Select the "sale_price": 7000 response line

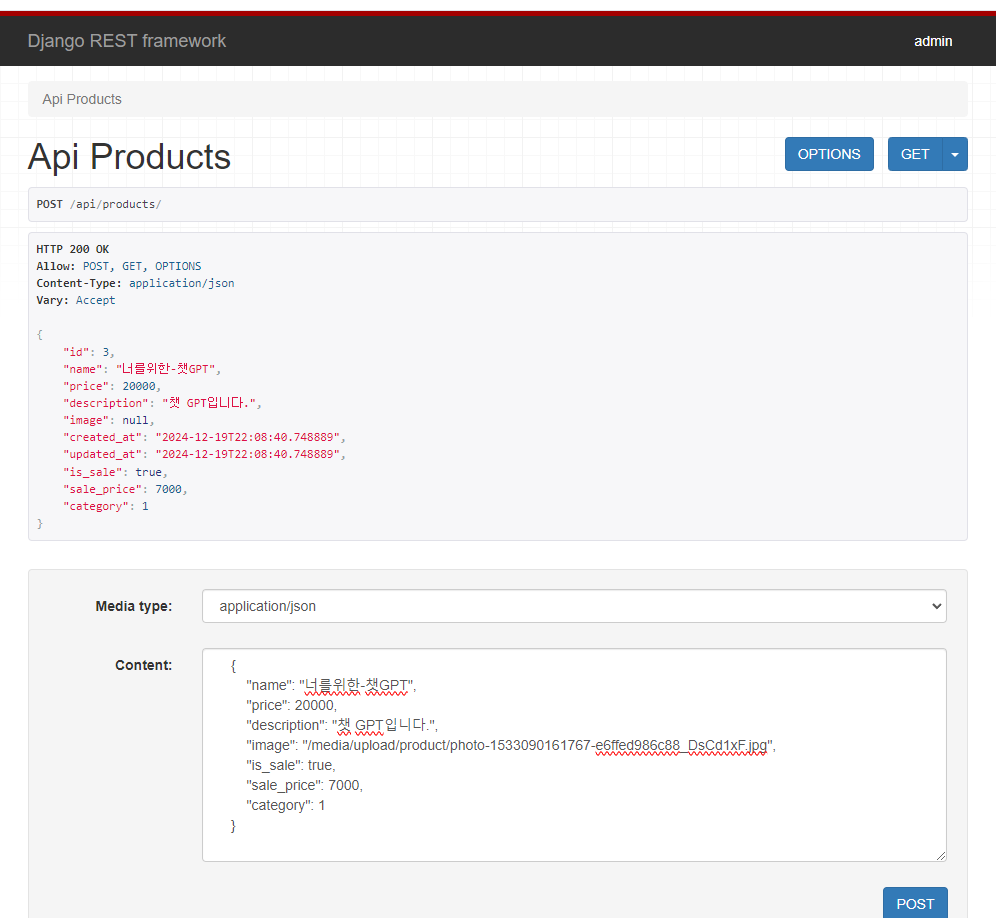[125, 489]
